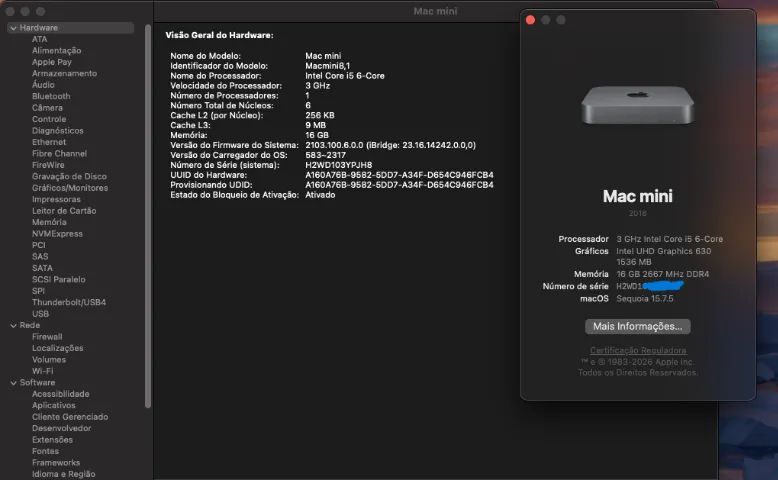Select NVMExpress in the sidebar
This screenshot has width=778, height=480.
coord(58,233)
